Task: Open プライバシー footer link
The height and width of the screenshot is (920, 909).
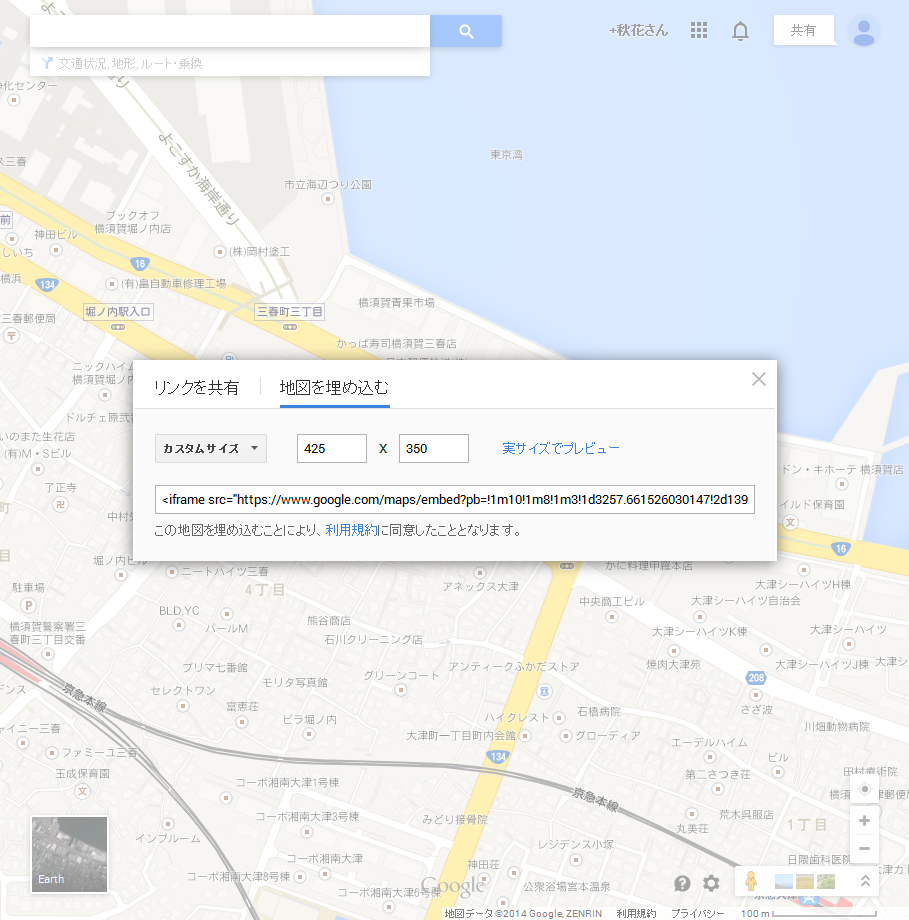Action: [x=697, y=914]
